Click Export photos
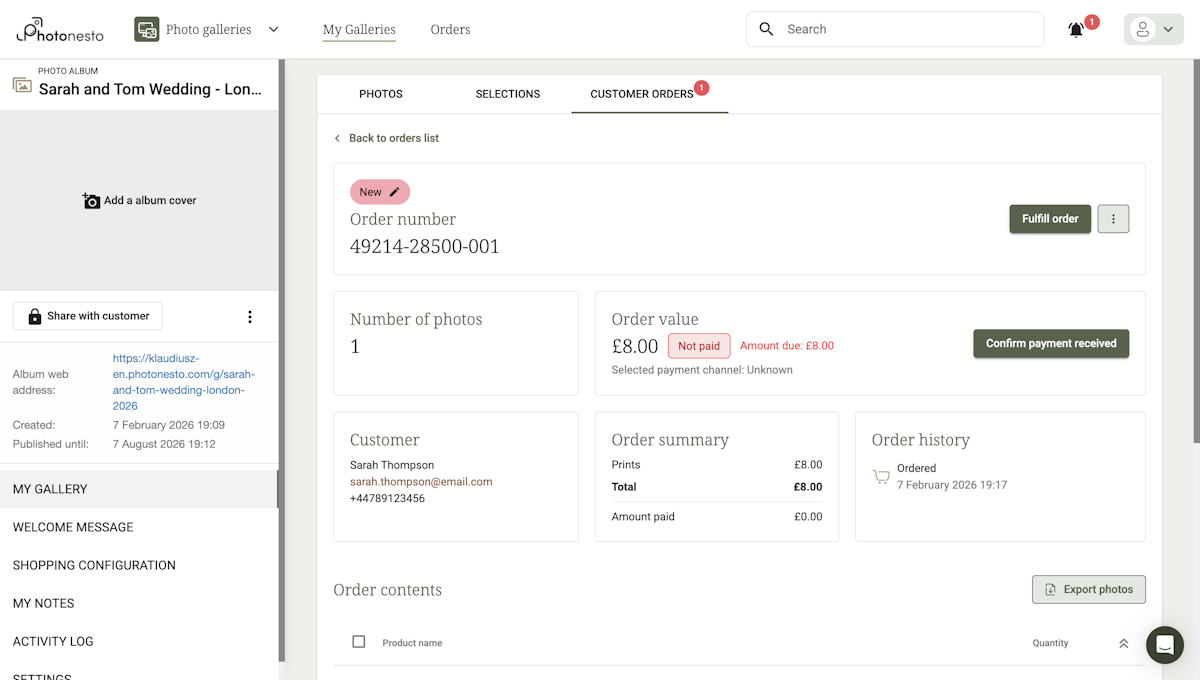 (1088, 589)
